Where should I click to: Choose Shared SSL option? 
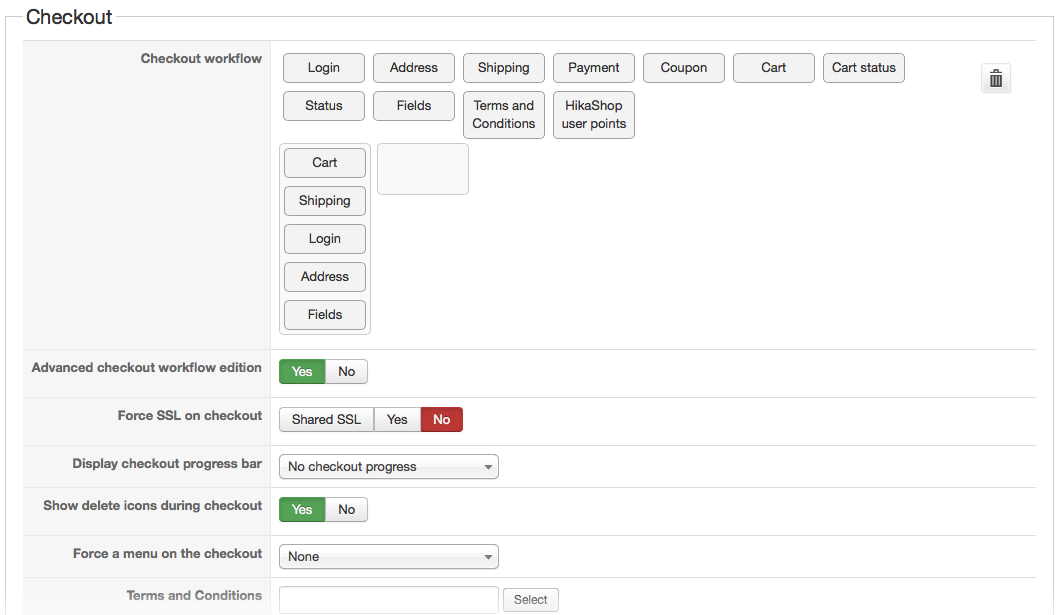pos(326,420)
